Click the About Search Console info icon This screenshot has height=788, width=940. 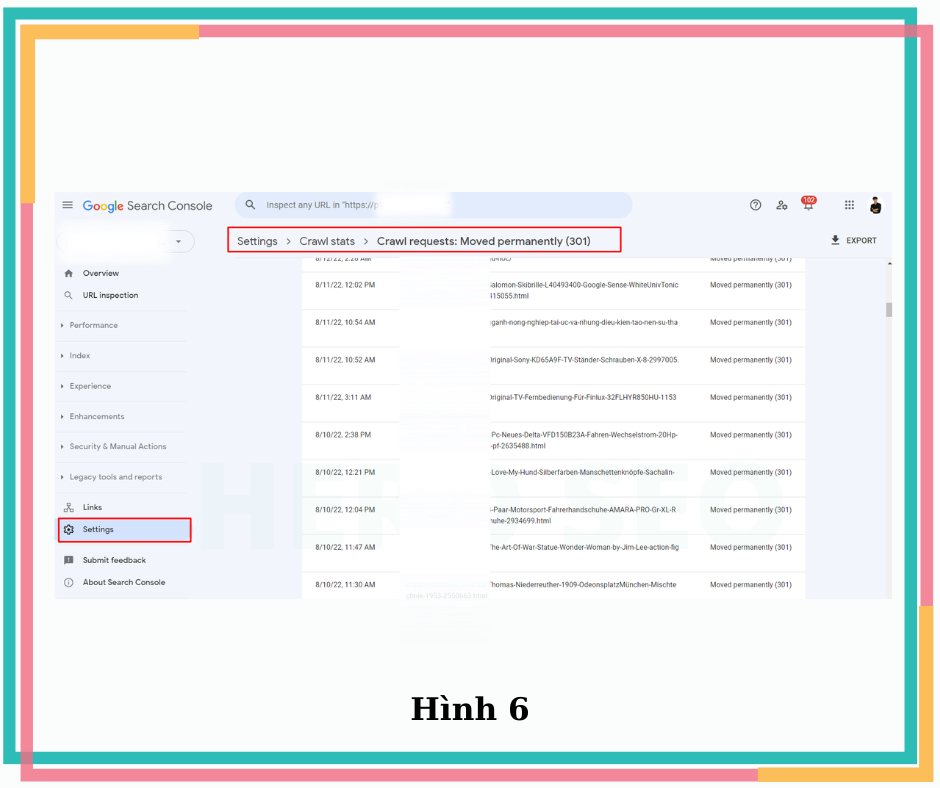click(x=68, y=582)
